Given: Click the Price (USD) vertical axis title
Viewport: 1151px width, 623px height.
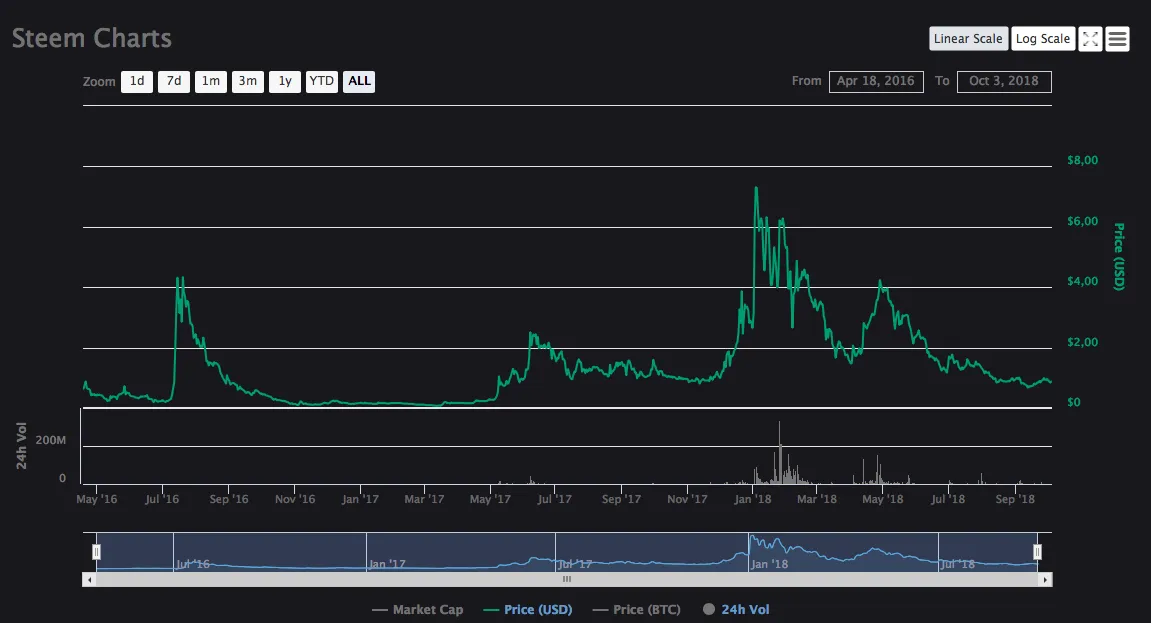Looking at the screenshot, I should coord(1119,257).
